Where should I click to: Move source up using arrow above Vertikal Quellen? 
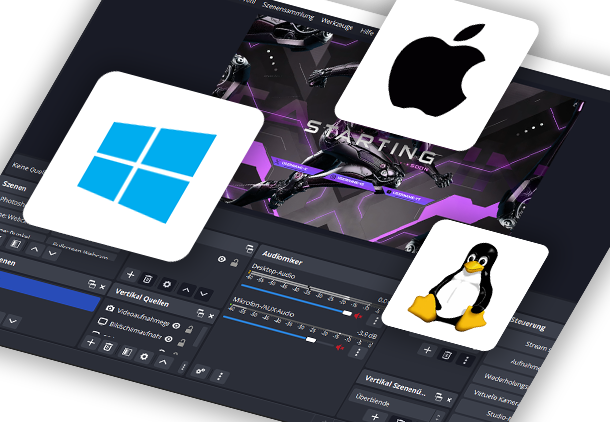pyautogui.click(x=186, y=290)
